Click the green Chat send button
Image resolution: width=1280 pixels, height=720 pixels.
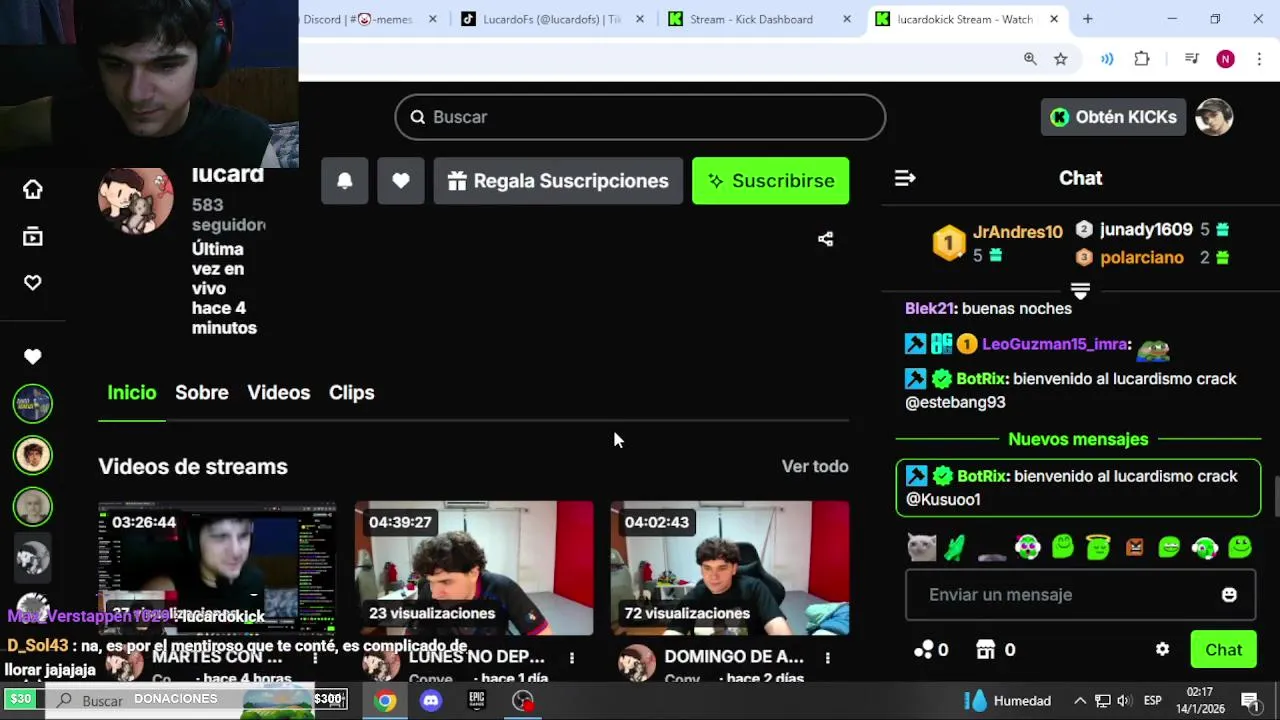(1223, 650)
